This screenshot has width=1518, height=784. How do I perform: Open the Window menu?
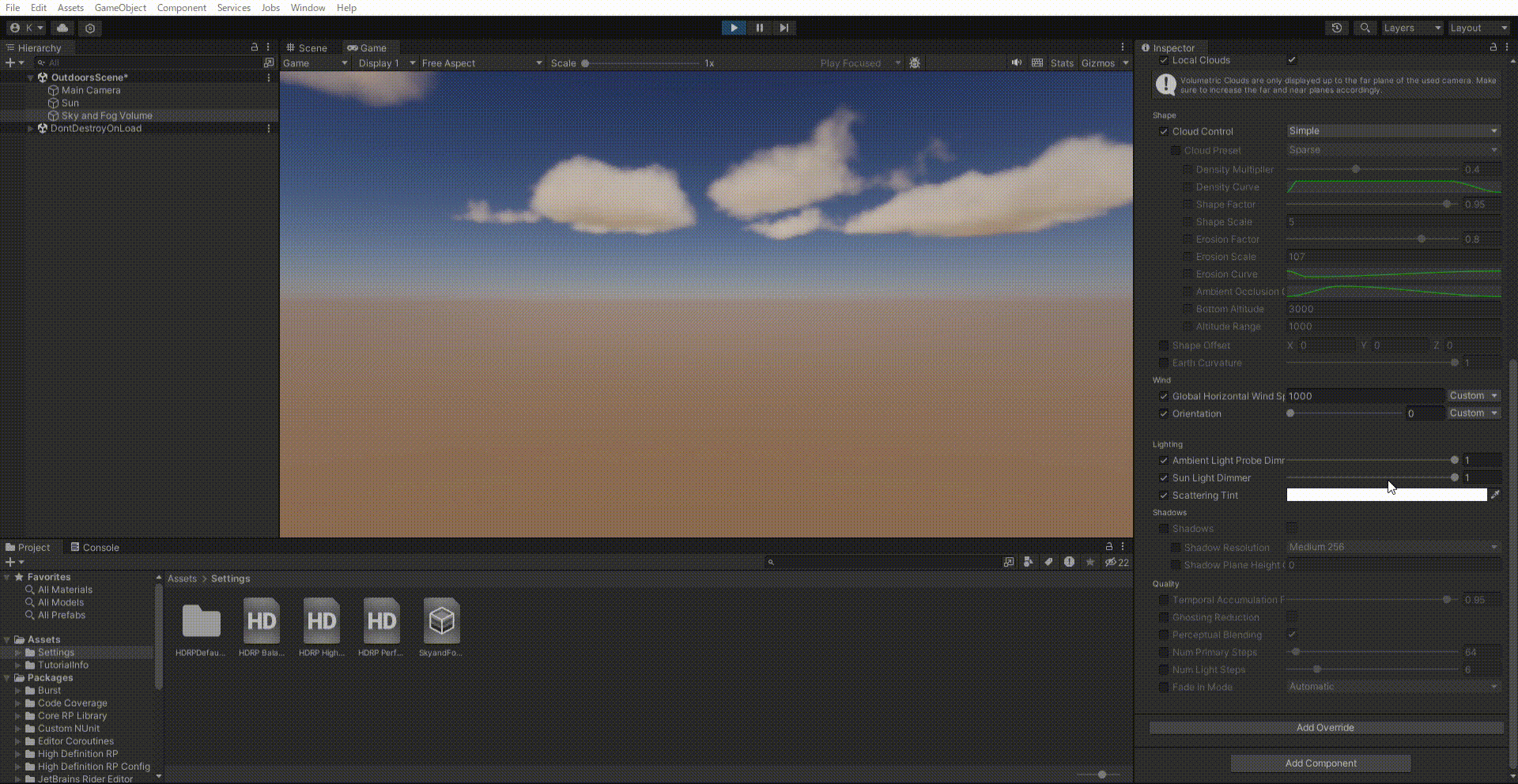point(308,8)
